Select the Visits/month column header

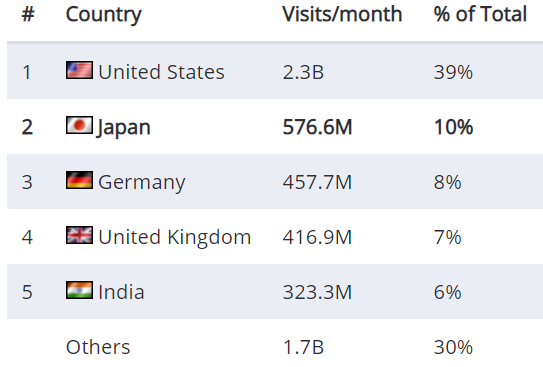(342, 14)
